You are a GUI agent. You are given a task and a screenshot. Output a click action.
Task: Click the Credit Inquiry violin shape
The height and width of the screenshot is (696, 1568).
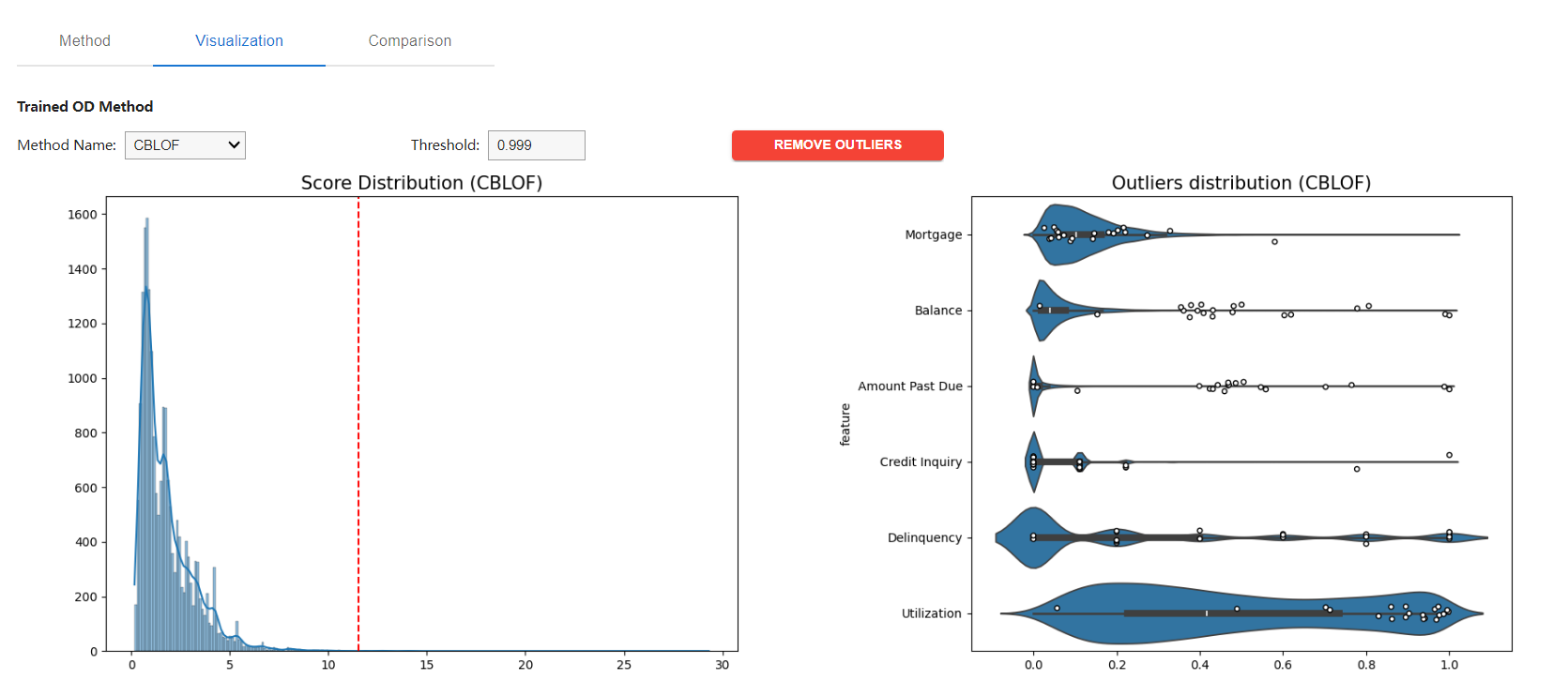[1033, 461]
